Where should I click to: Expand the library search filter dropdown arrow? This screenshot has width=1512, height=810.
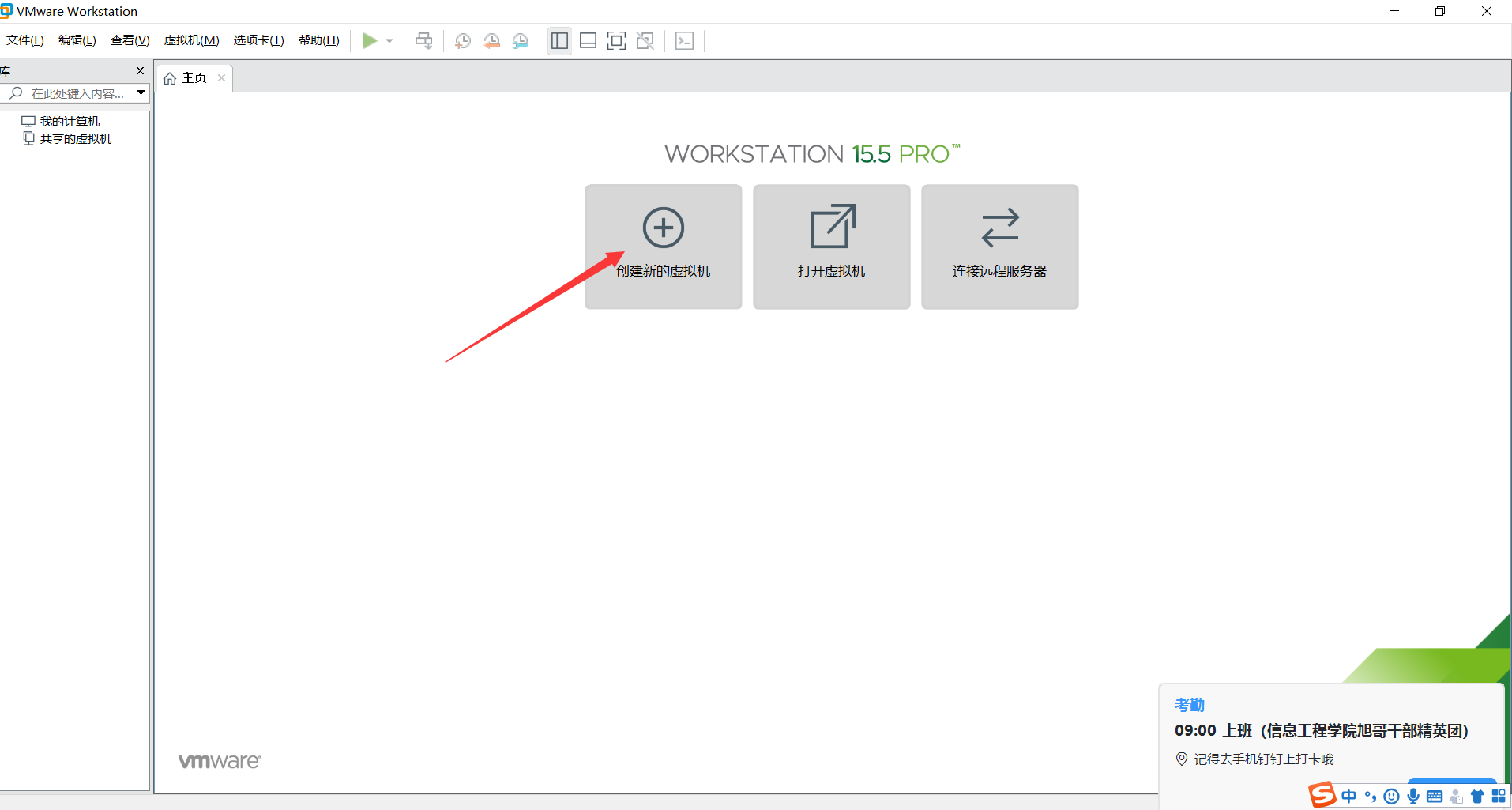141,93
